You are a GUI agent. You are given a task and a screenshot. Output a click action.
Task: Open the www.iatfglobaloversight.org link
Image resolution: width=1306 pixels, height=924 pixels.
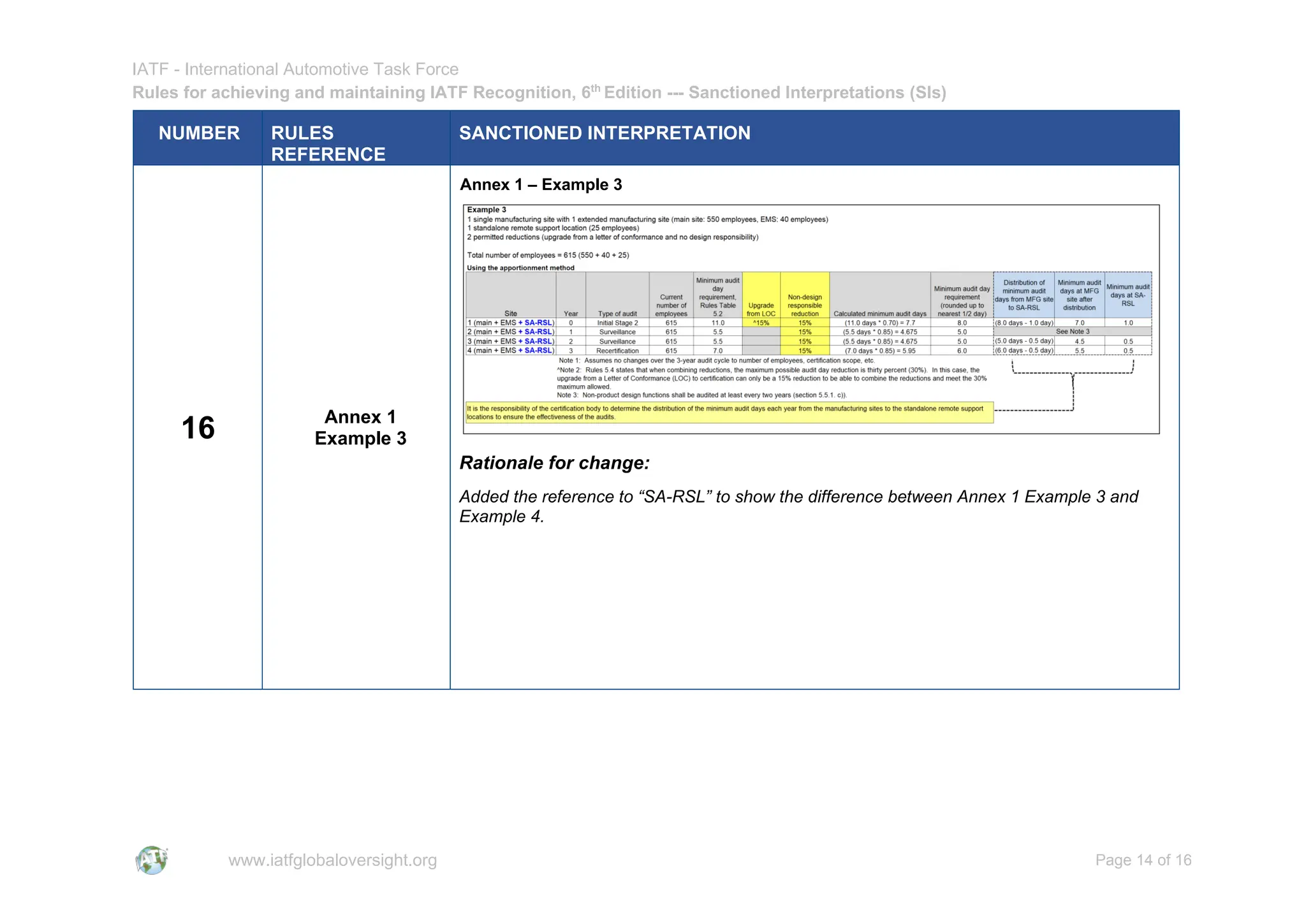coord(332,860)
